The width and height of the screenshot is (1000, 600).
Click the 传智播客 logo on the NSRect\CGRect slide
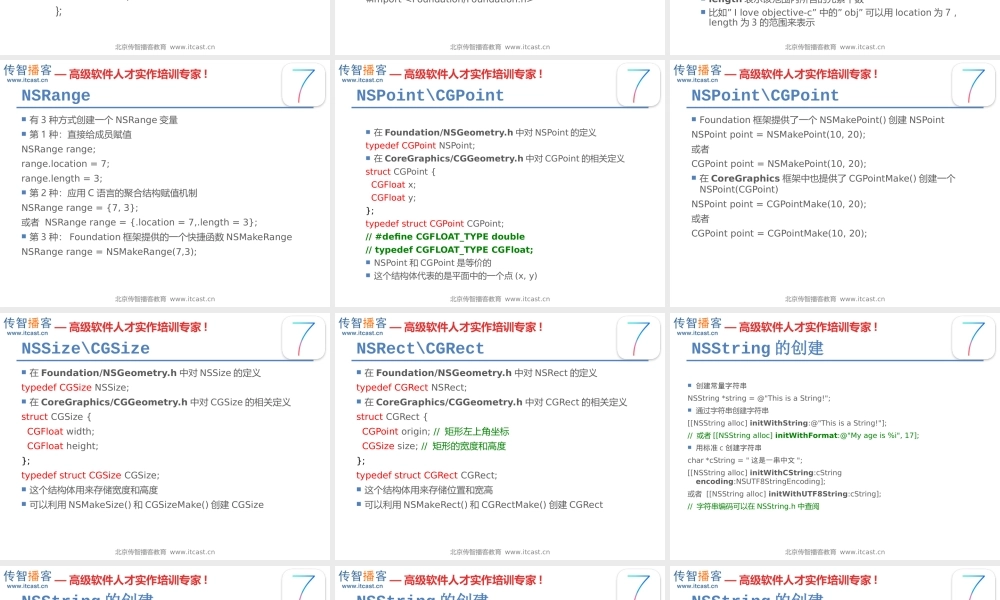tap(362, 326)
